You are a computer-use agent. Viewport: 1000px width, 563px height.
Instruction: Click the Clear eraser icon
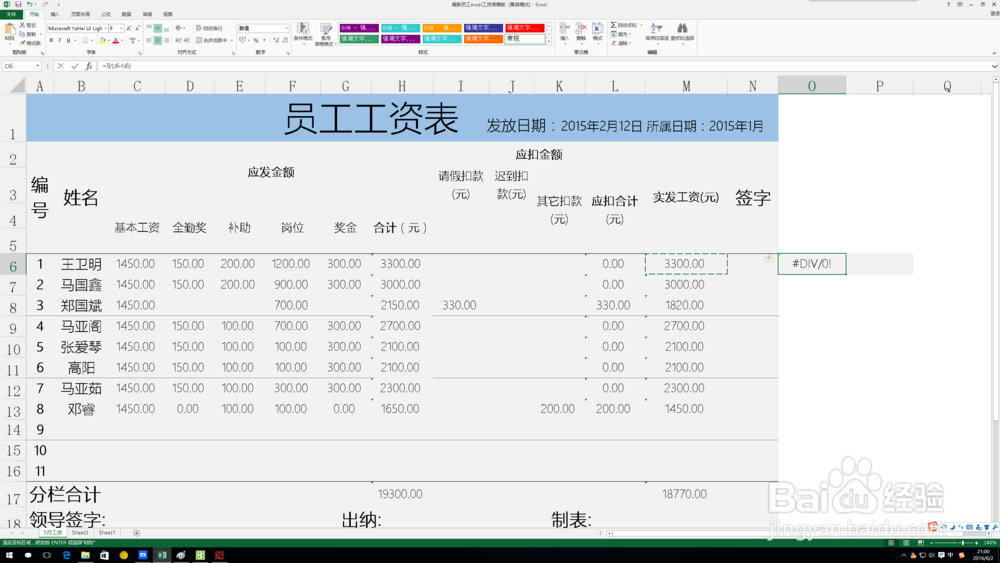coord(614,43)
